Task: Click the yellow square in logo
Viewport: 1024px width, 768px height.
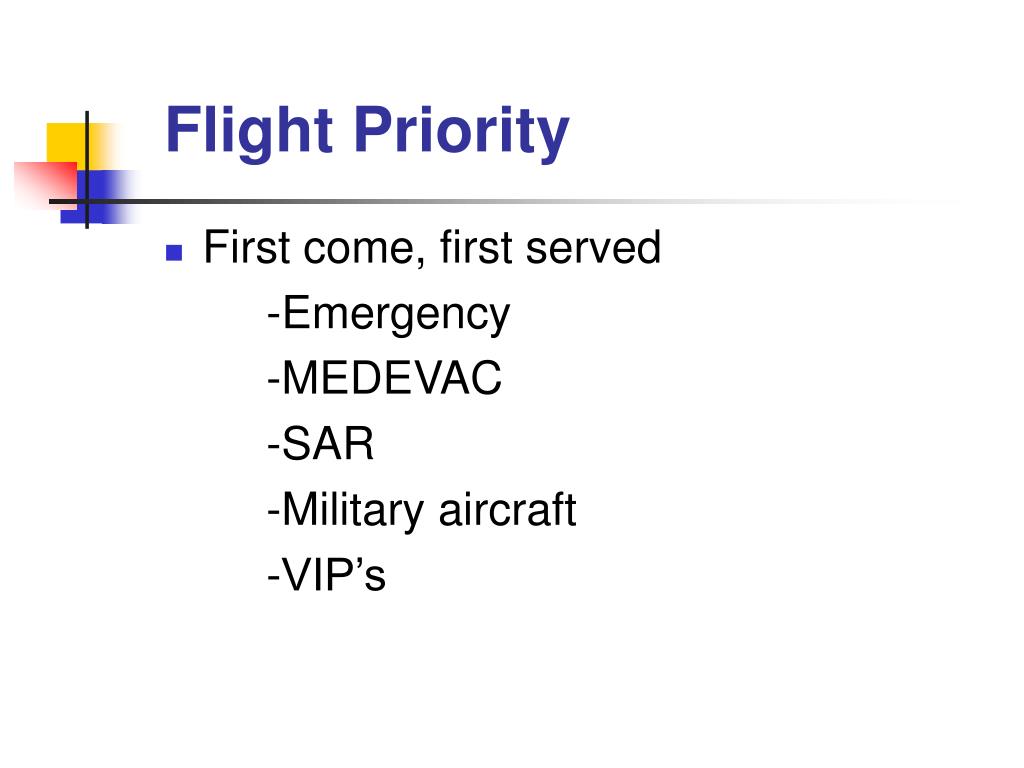Action: point(71,145)
